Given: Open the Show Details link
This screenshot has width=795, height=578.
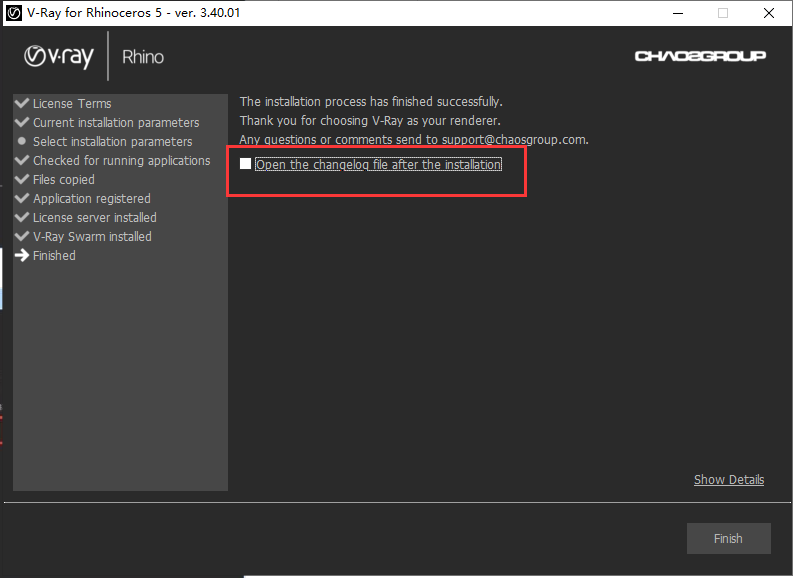Looking at the screenshot, I should [x=729, y=480].
